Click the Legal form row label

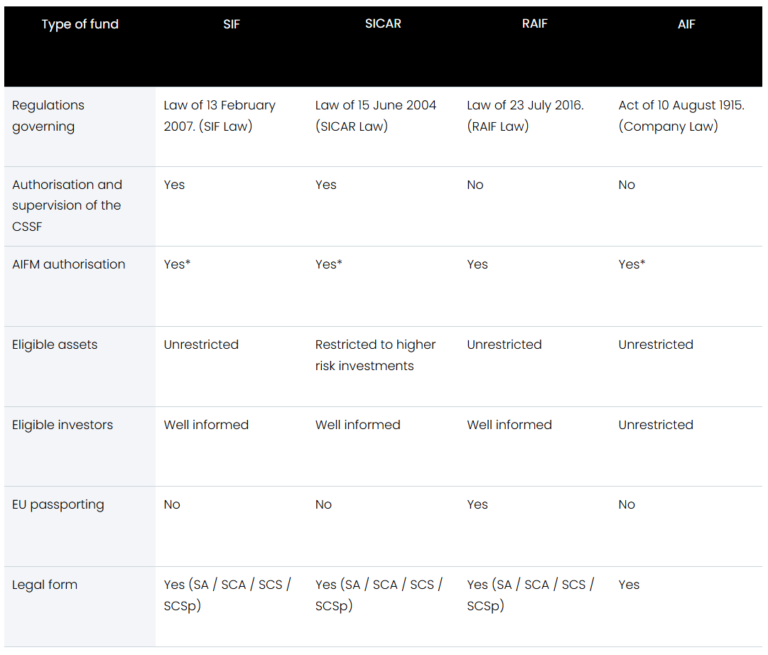tap(45, 585)
